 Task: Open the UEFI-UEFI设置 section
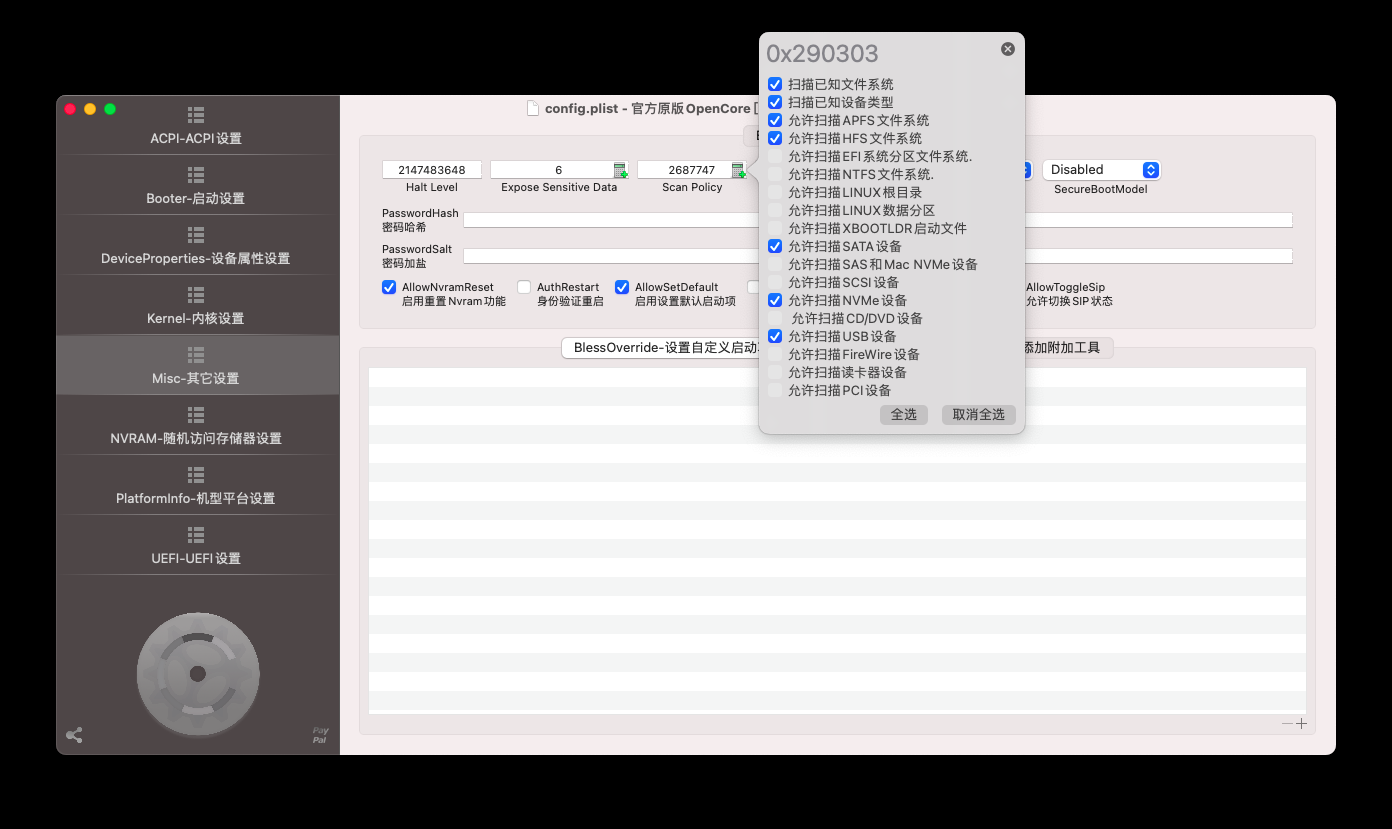[196, 545]
